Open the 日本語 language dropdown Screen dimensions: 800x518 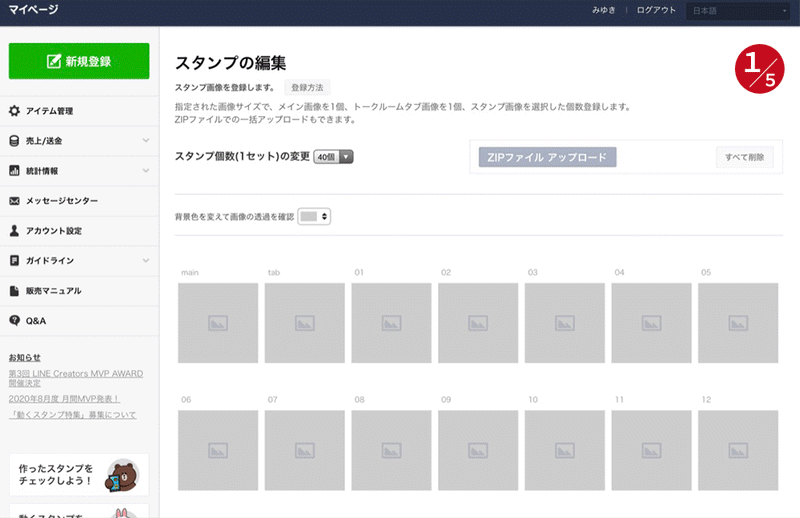[x=738, y=11]
